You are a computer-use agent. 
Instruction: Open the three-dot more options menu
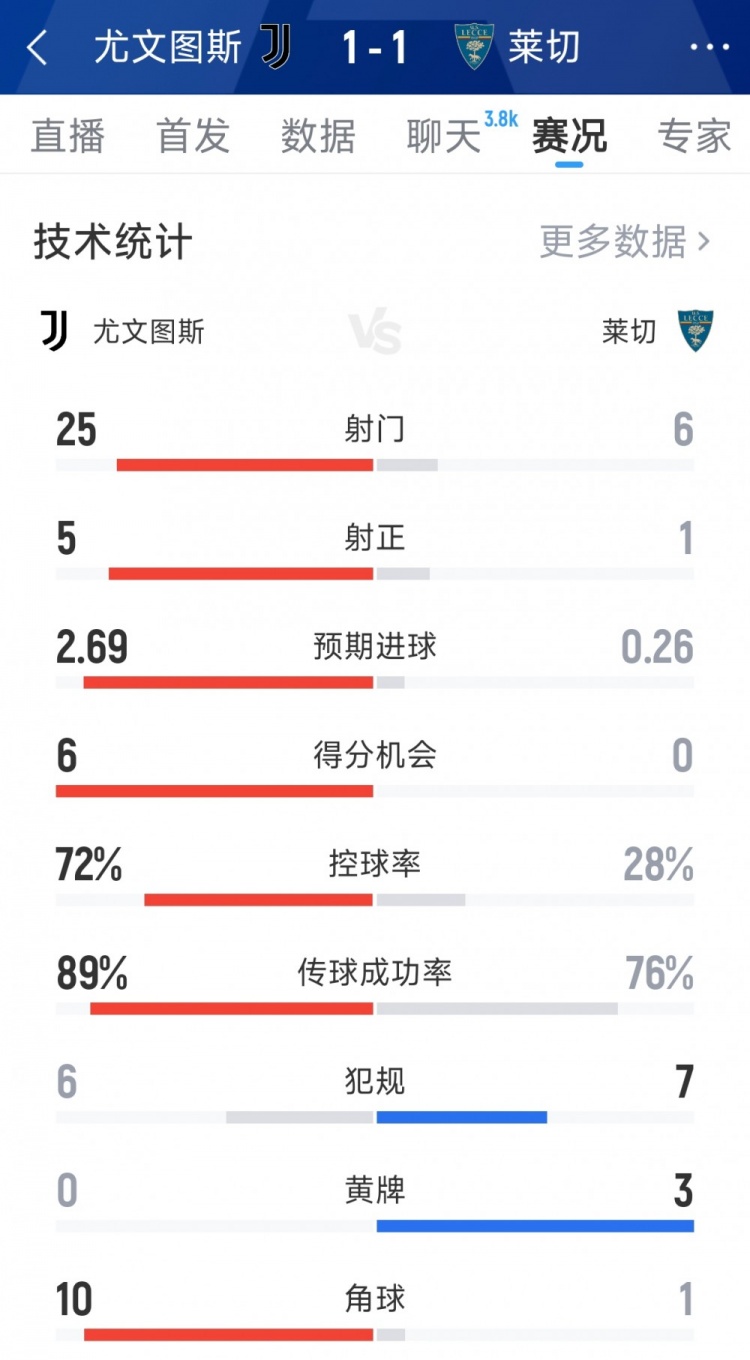pyautogui.click(x=710, y=47)
